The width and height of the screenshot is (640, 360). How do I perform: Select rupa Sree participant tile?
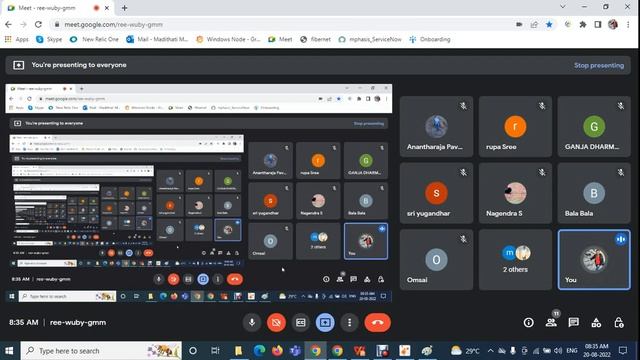tap(515, 127)
